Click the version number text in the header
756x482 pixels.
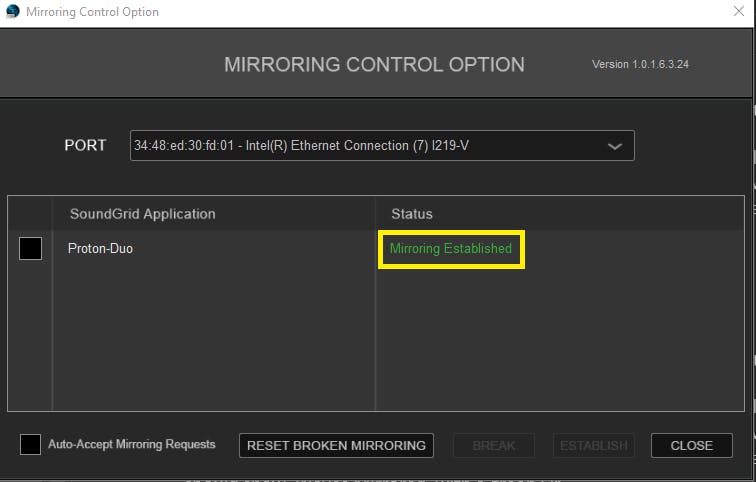(640, 64)
